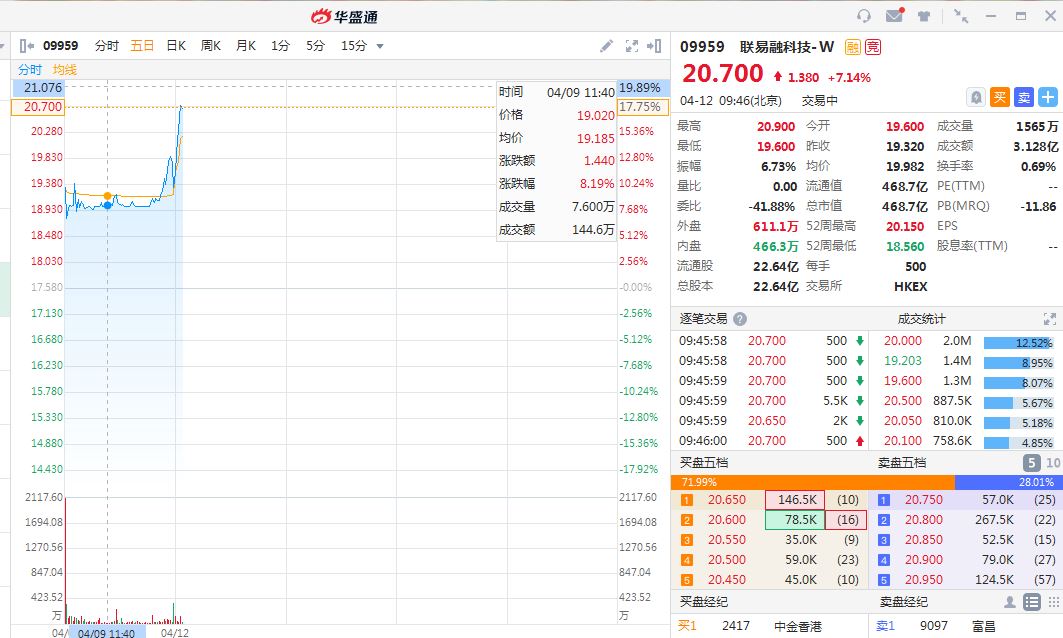This screenshot has height=638, width=1063.
Task: Open the more intervals dropdown arrow after 15分
Action: coord(380,46)
